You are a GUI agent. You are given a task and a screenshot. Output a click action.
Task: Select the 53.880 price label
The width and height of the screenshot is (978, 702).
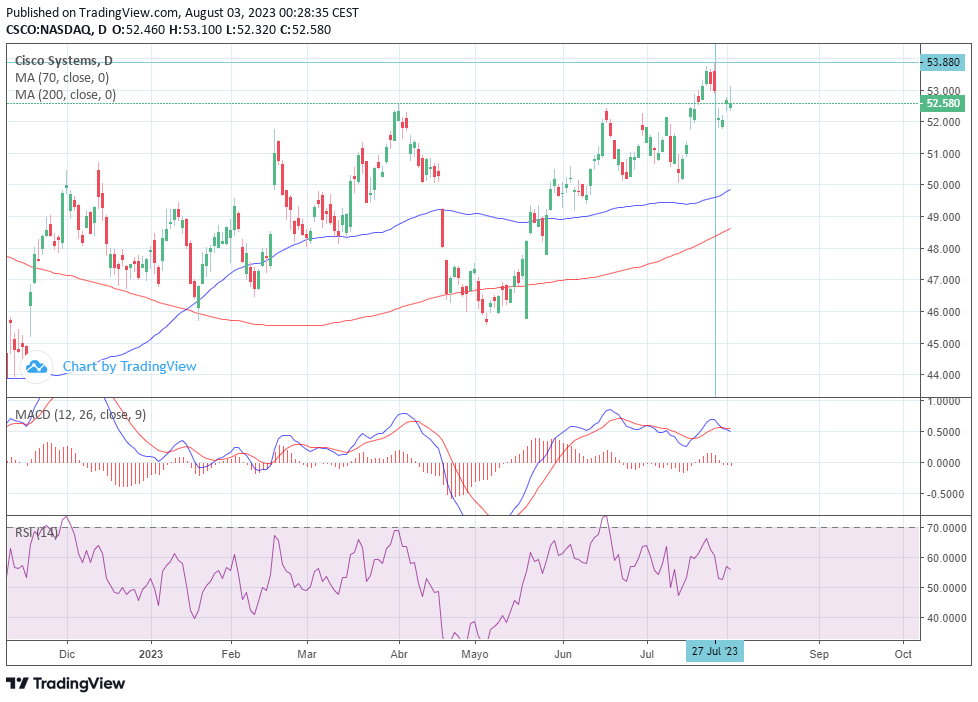942,62
